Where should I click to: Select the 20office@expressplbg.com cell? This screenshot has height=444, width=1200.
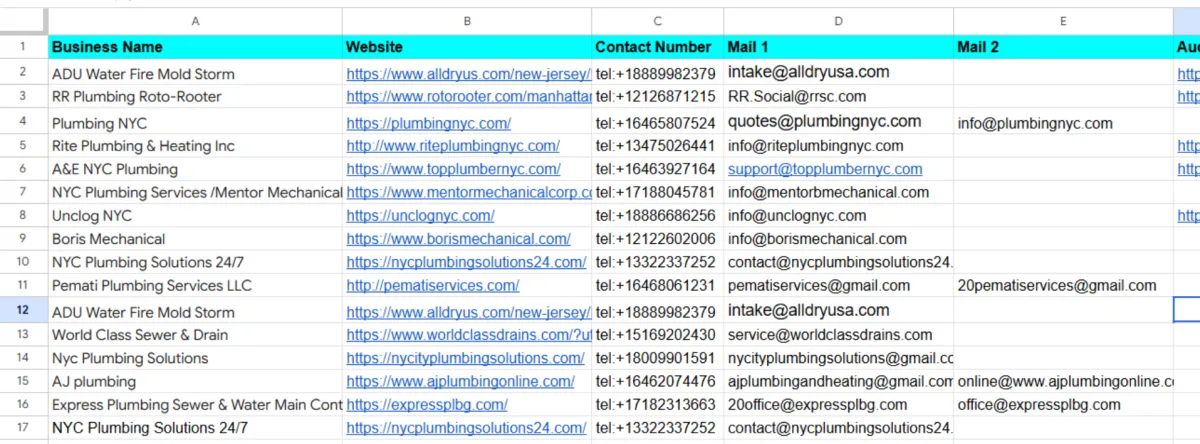(x=839, y=405)
